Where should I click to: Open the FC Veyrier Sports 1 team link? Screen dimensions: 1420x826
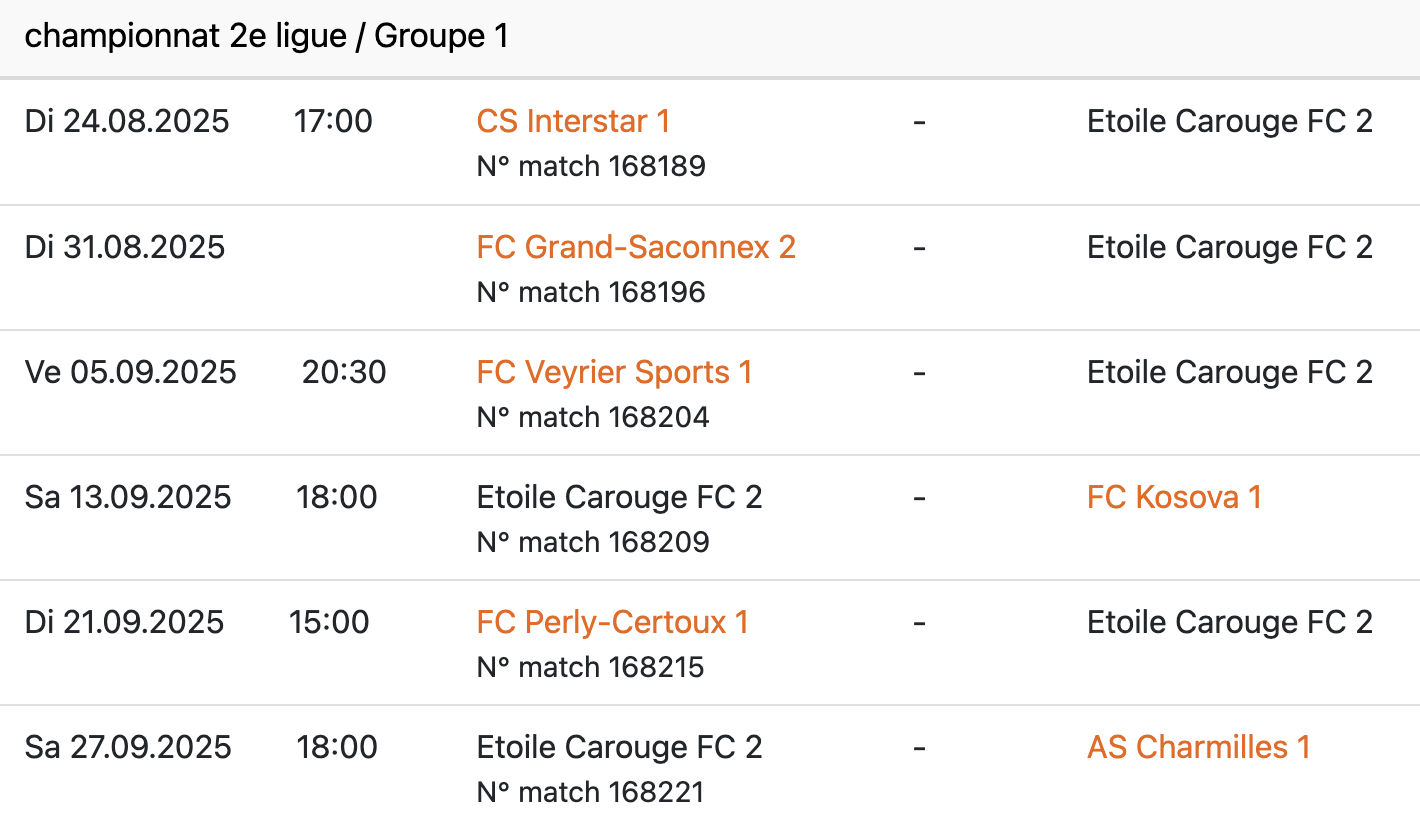[x=614, y=372]
